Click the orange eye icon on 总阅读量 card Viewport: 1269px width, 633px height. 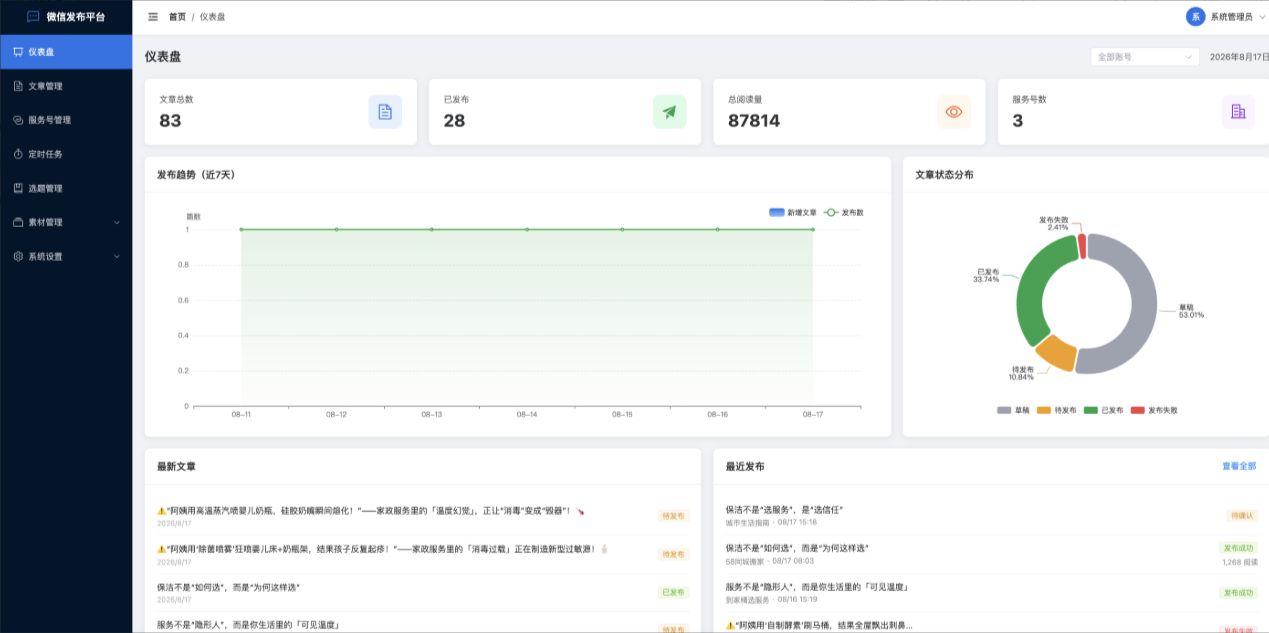click(954, 112)
